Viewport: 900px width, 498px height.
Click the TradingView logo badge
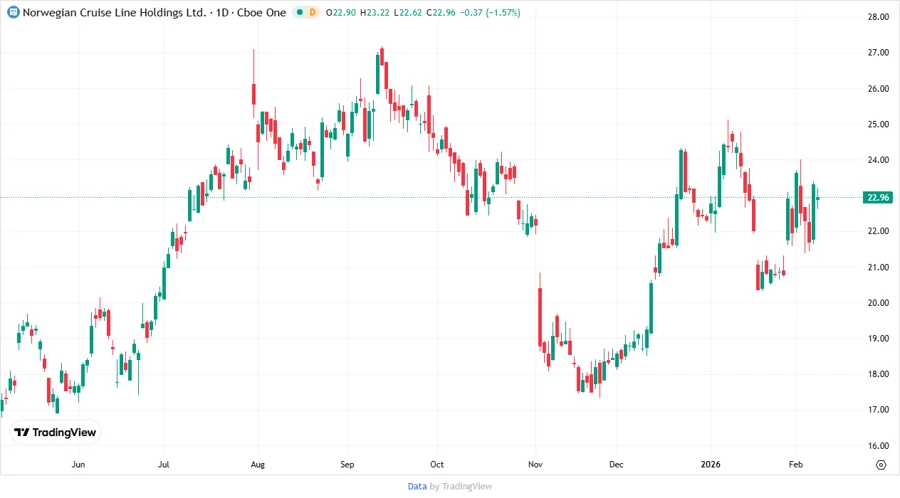click(x=55, y=433)
